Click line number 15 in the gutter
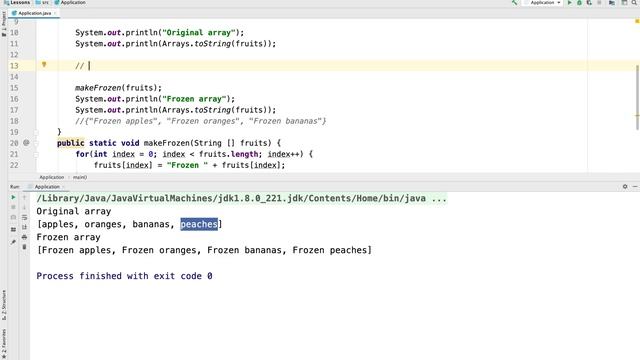 pyautogui.click(x=14, y=88)
